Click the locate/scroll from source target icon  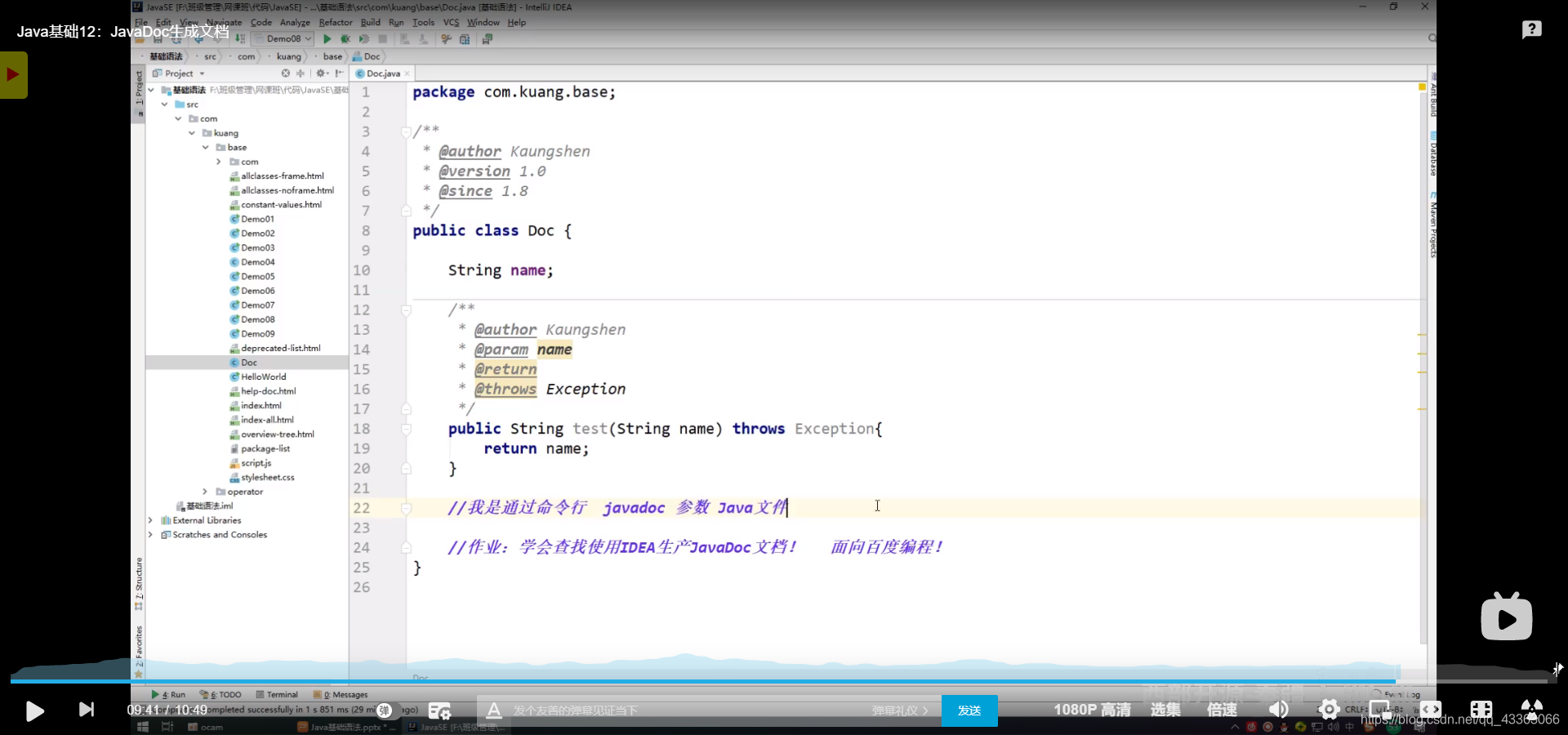[x=286, y=73]
